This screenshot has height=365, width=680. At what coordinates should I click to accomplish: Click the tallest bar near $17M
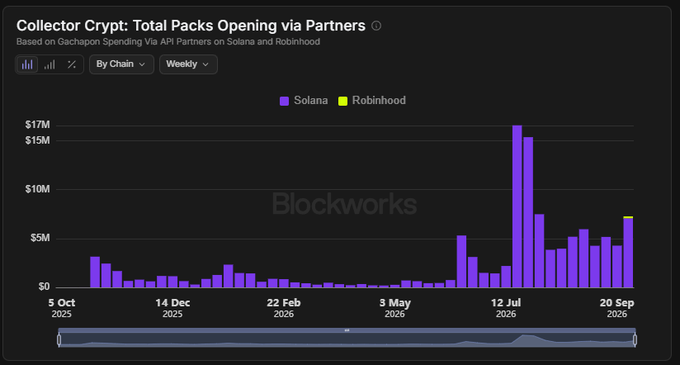[517, 206]
